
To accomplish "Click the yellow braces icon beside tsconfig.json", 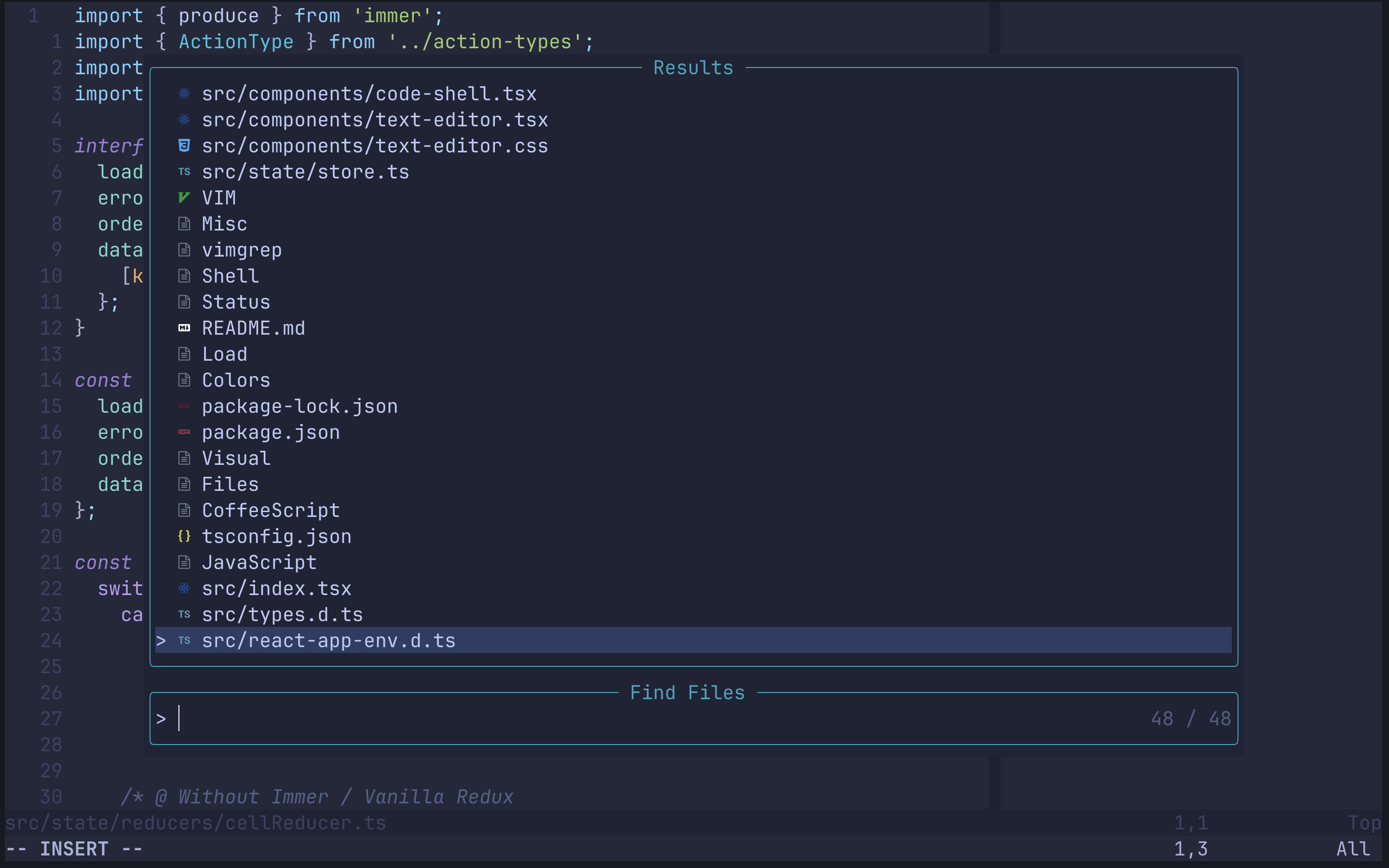I will pyautogui.click(x=184, y=536).
